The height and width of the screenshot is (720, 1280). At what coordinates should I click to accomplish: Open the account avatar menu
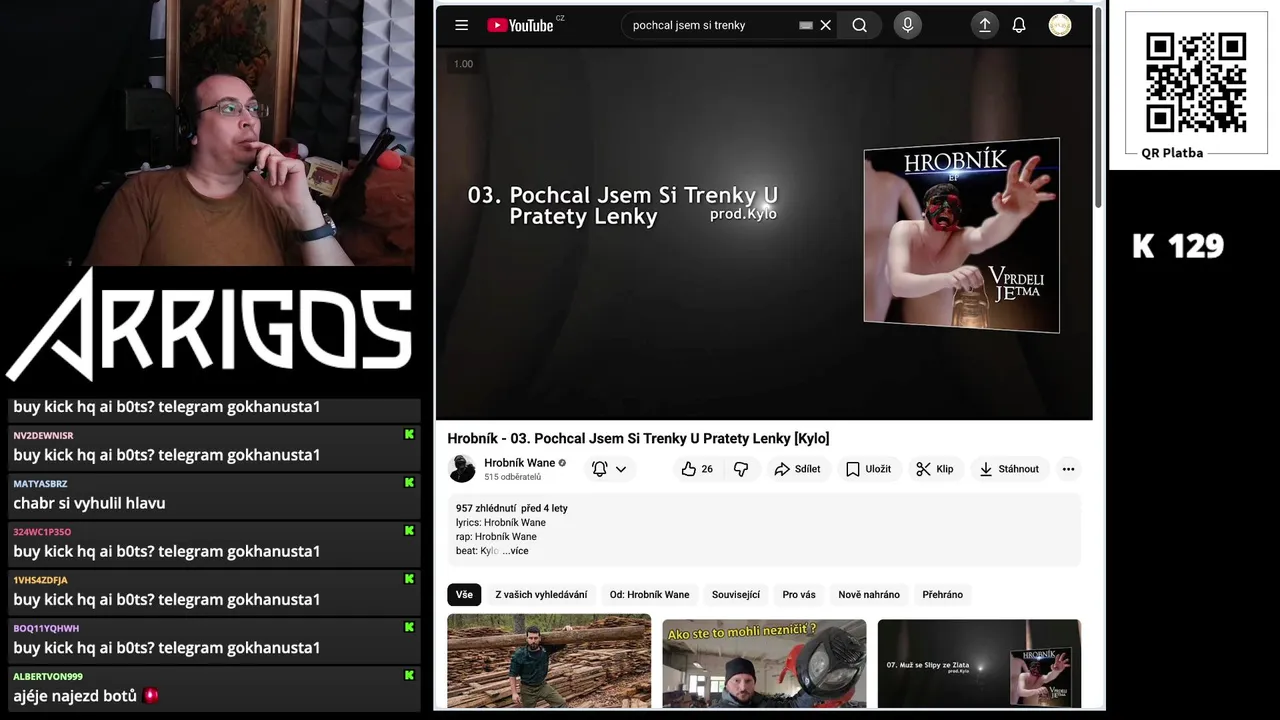[1060, 25]
